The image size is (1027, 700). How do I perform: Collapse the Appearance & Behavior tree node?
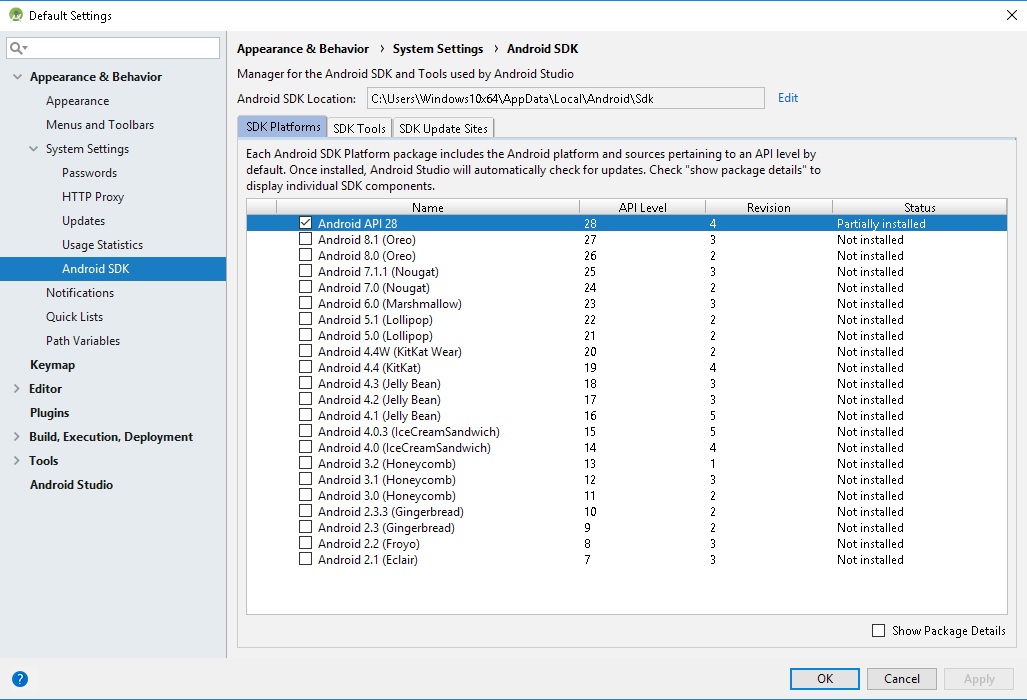pyautogui.click(x=17, y=77)
